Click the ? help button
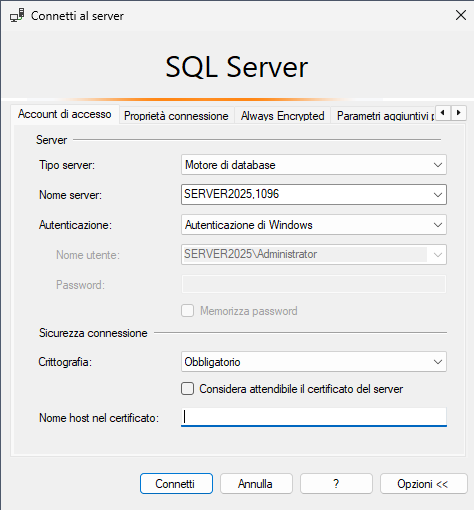The height and width of the screenshot is (510, 474). pos(336,483)
